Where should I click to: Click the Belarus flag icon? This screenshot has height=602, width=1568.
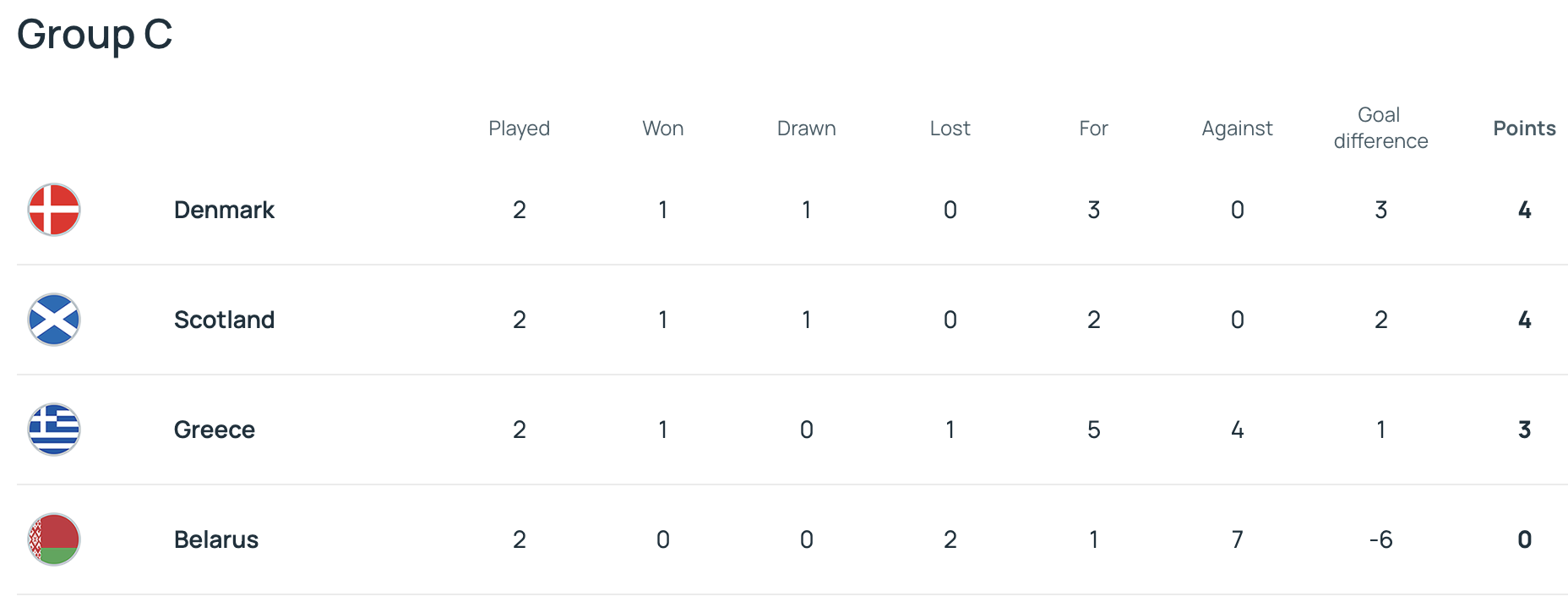click(x=54, y=539)
